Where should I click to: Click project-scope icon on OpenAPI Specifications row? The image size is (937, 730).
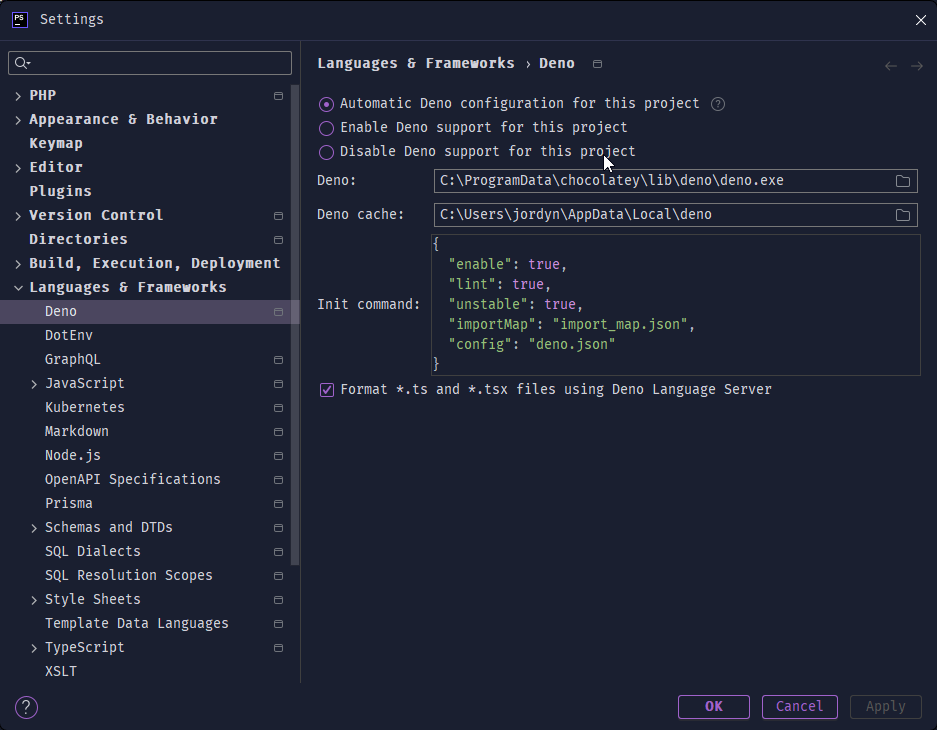coord(278,480)
